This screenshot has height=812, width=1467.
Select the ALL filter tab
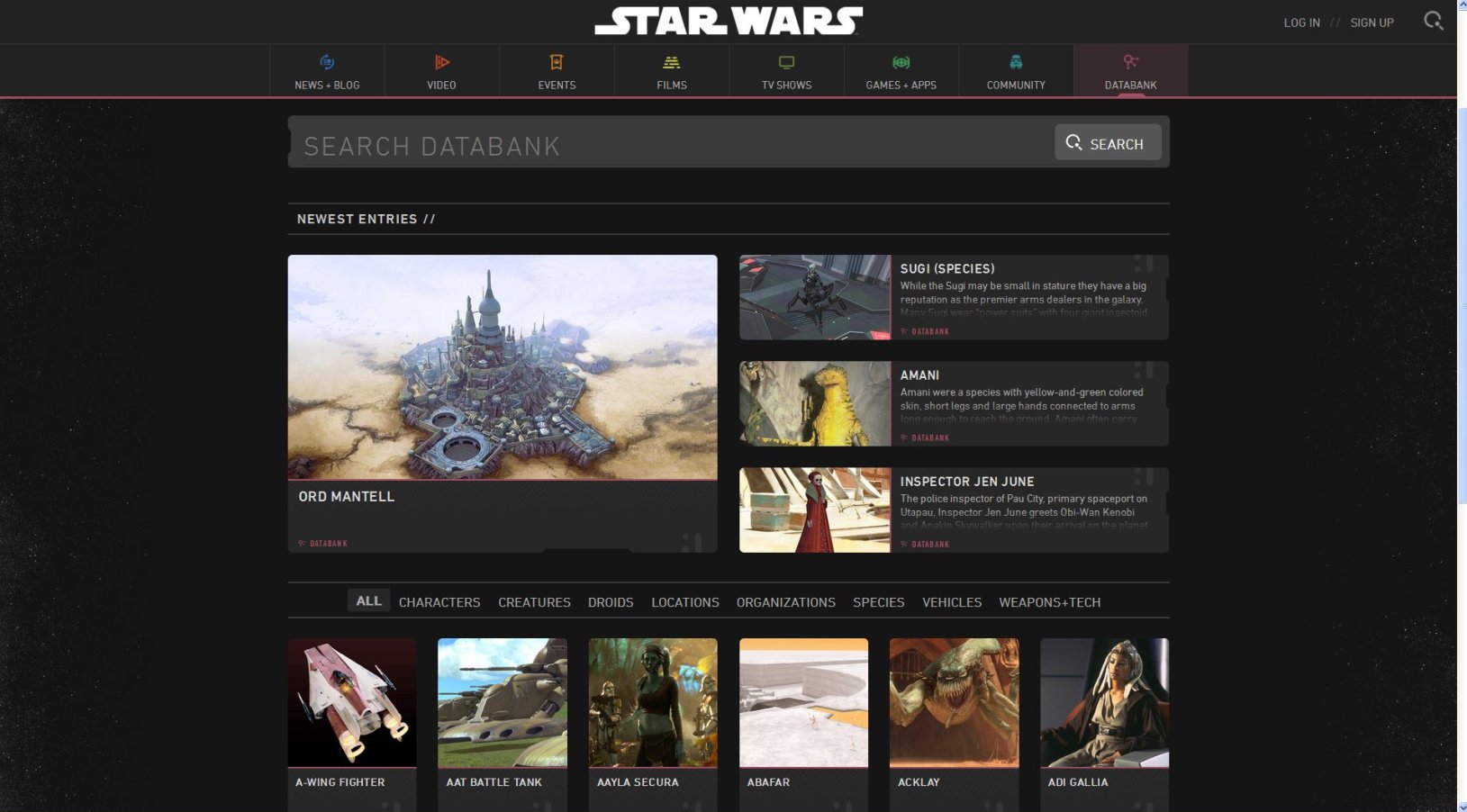(368, 600)
